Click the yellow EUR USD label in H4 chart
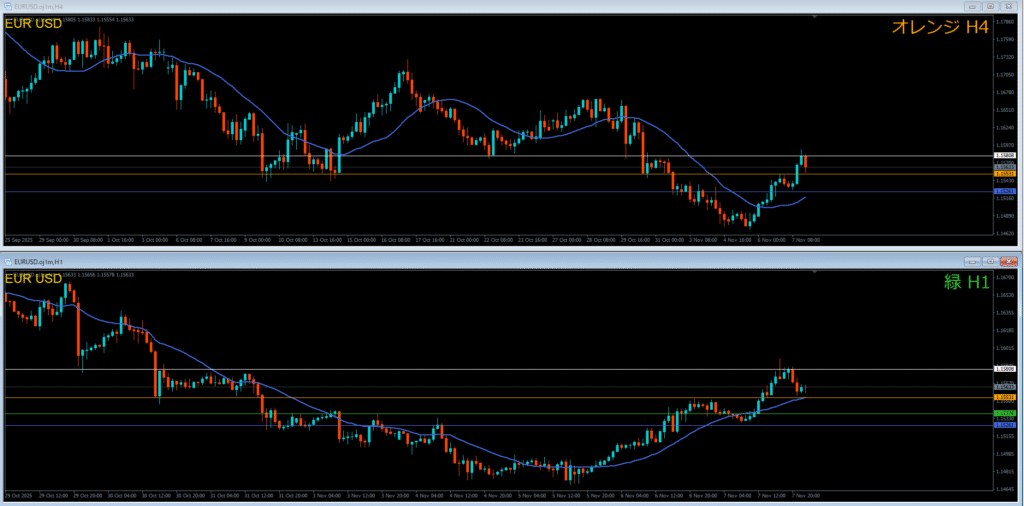The height and width of the screenshot is (506, 1024). pos(34,24)
